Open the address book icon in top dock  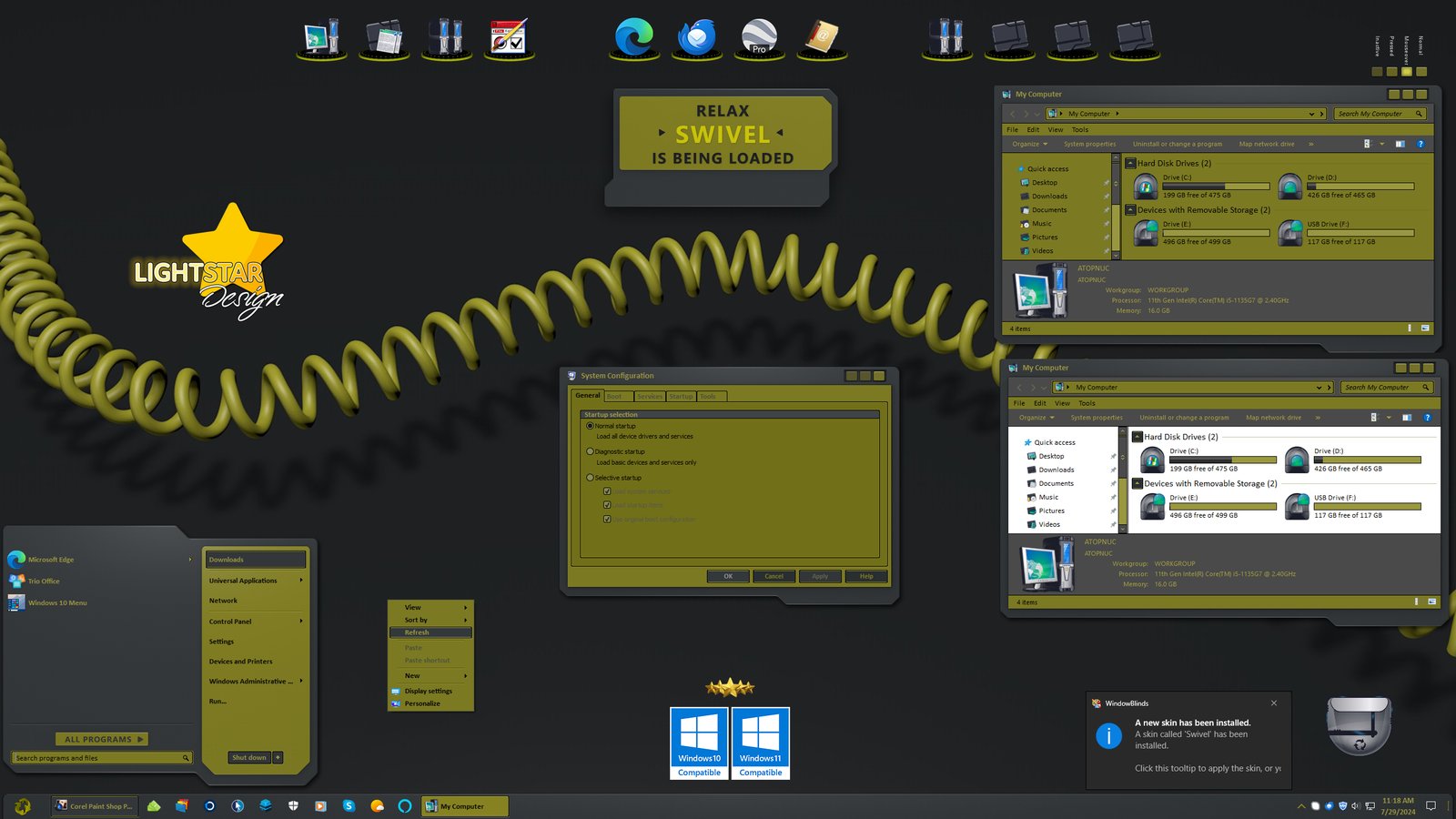[822, 37]
